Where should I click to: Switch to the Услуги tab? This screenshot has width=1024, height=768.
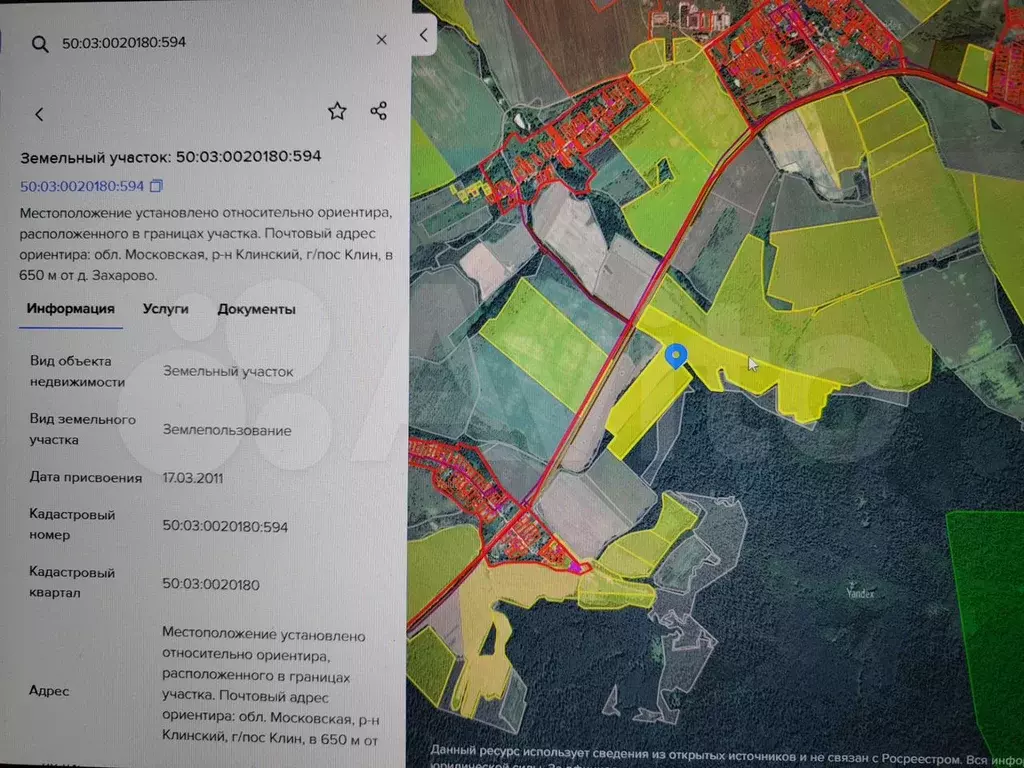(165, 310)
